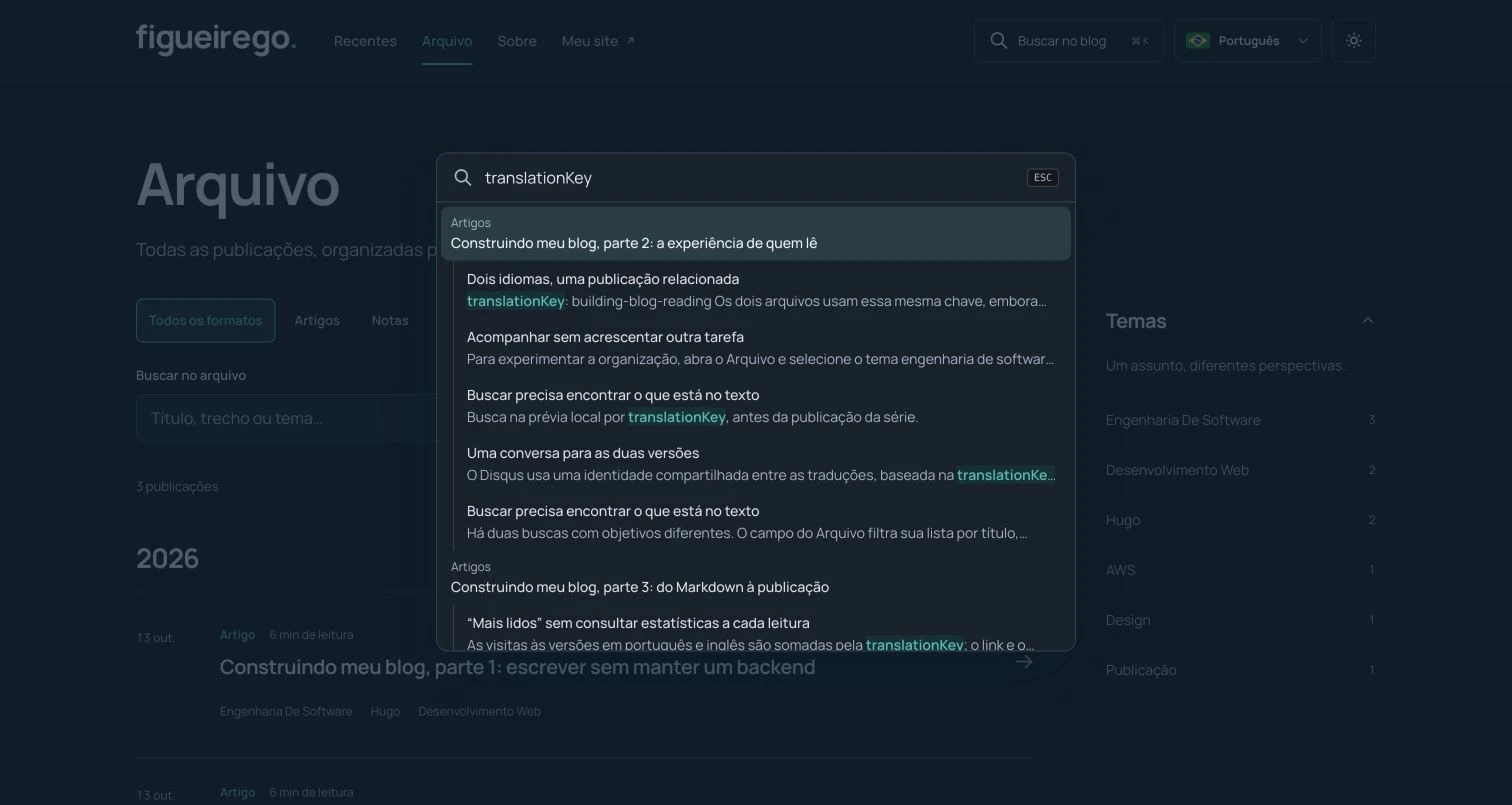Click the external arrow icon beside Meu site
This screenshot has height=805, width=1512.
[630, 41]
